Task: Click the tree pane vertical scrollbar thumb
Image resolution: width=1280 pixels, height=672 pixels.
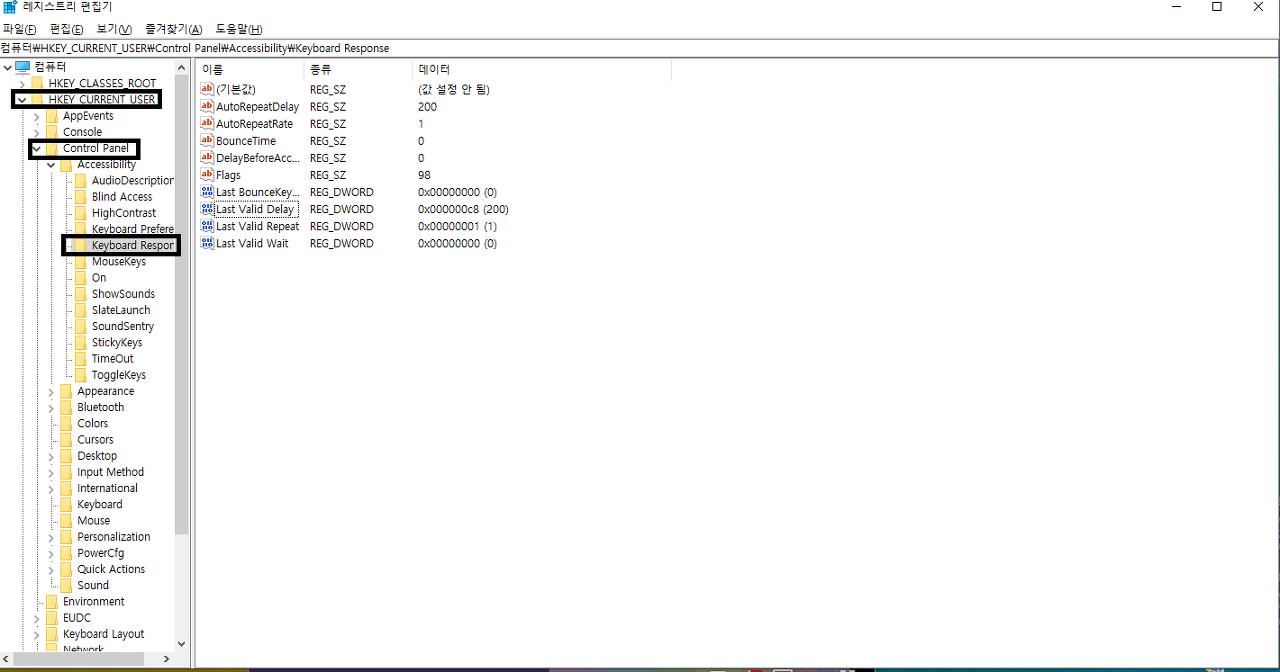Action: tap(181, 304)
